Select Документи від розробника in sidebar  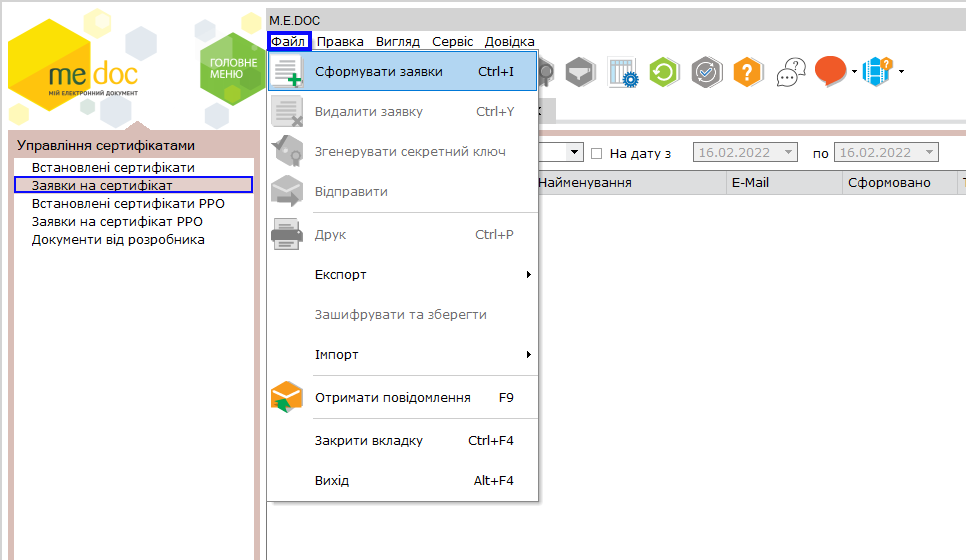coord(118,240)
